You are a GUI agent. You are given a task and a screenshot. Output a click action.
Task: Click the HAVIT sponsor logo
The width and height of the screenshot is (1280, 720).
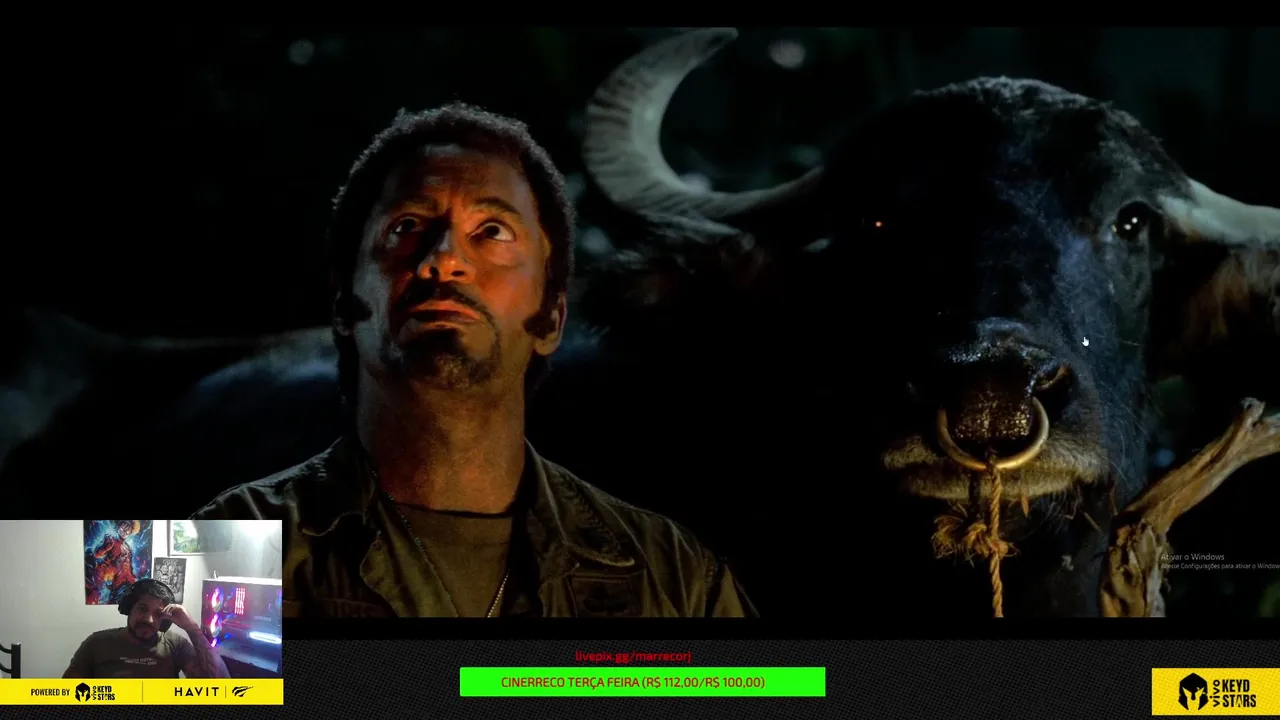pyautogui.click(x=214, y=692)
